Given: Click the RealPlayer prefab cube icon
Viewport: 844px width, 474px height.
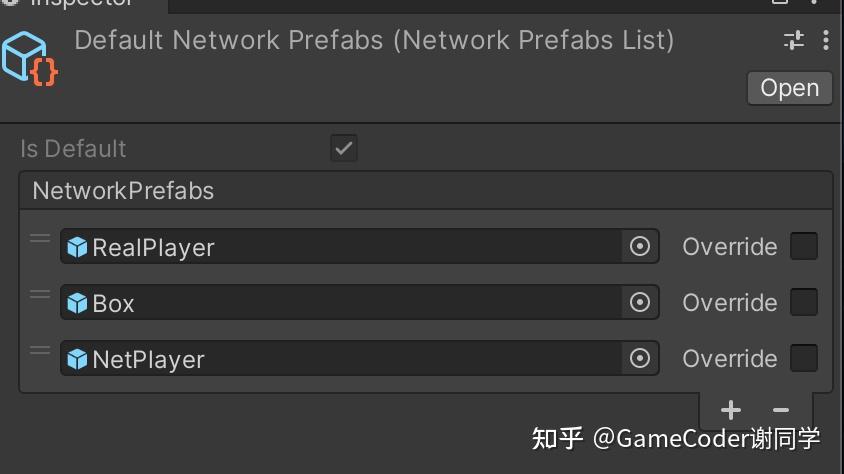Looking at the screenshot, I should 77,247.
